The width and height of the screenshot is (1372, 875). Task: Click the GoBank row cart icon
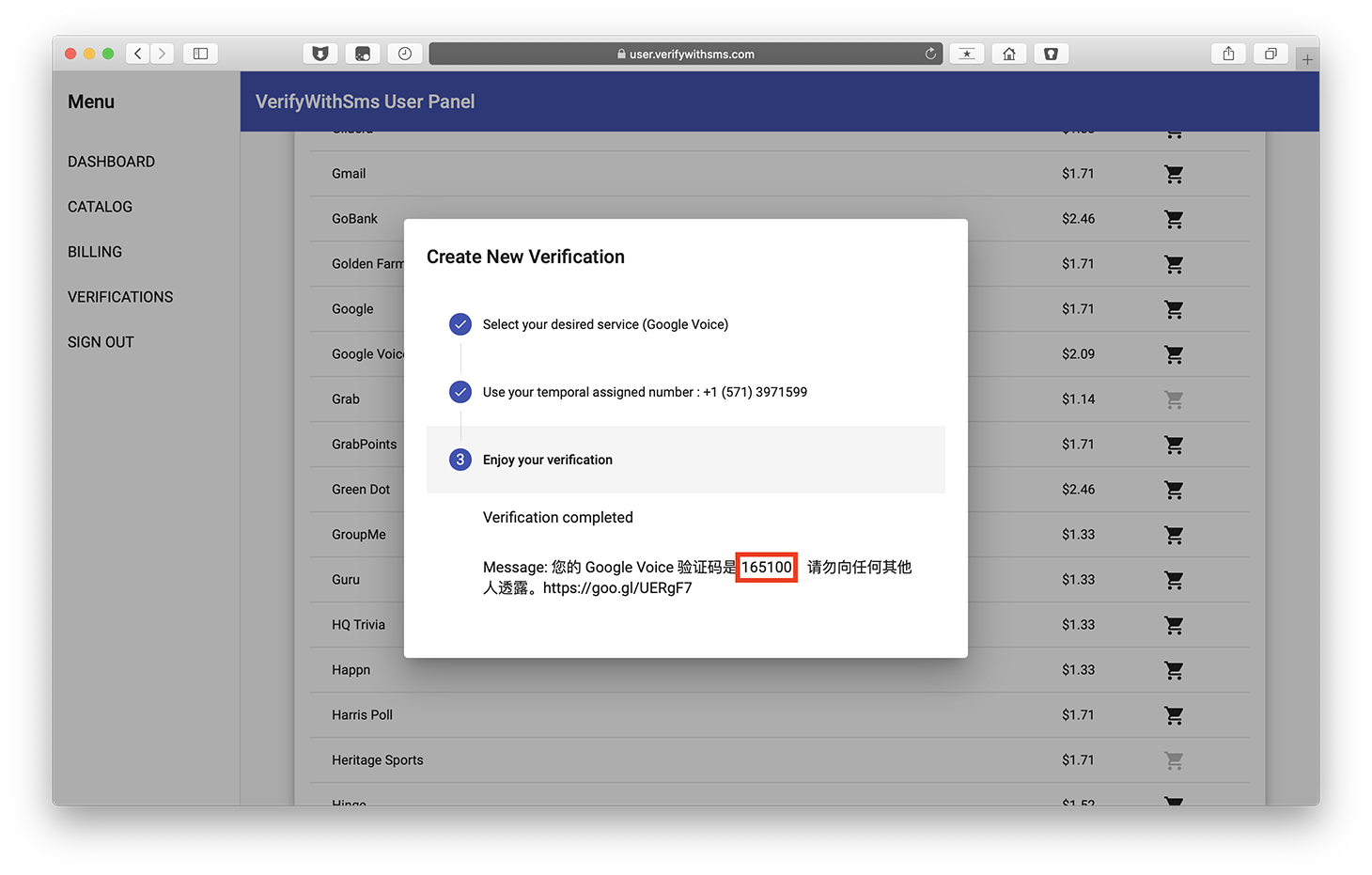click(1174, 219)
